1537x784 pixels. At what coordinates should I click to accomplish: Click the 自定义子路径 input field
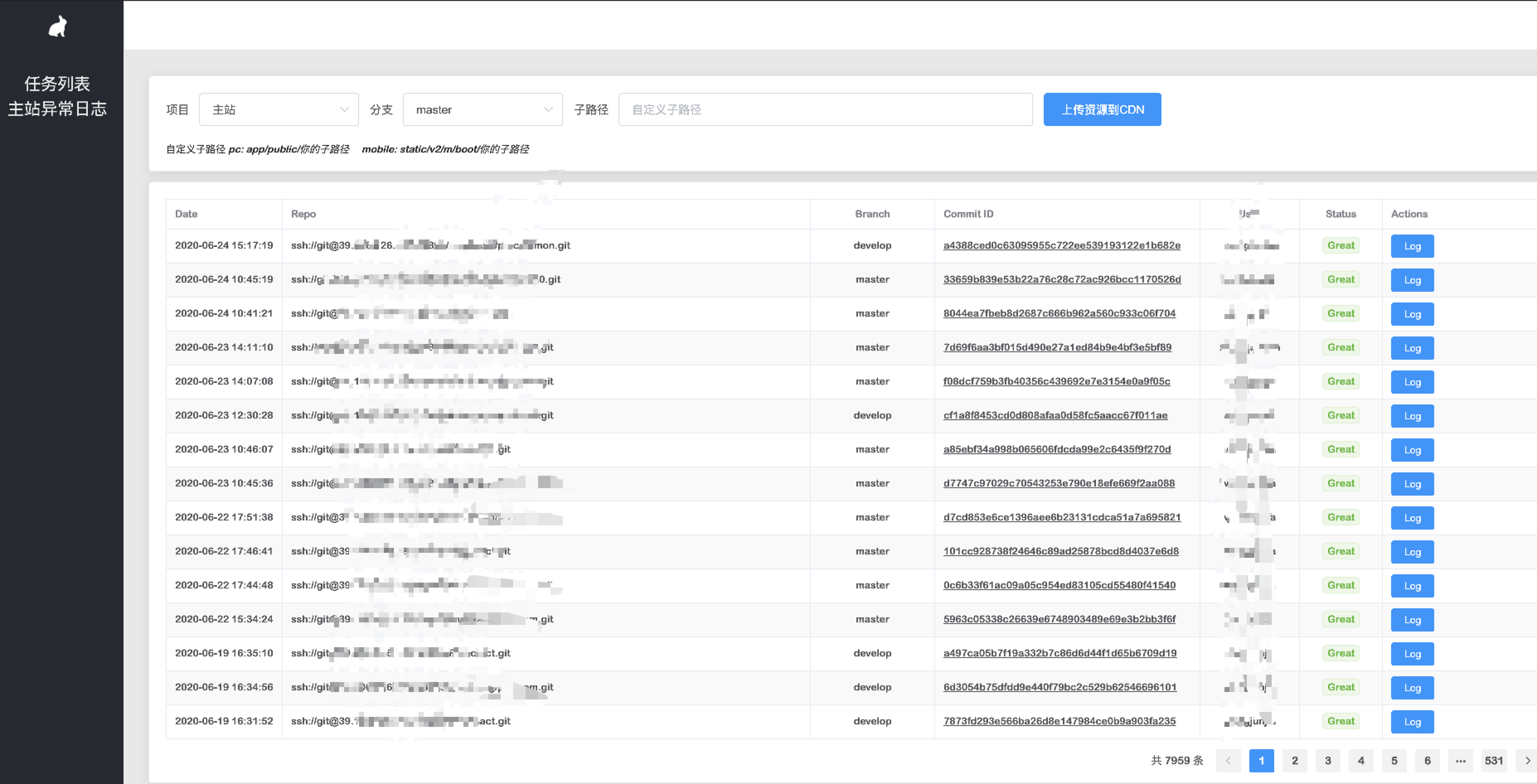[825, 109]
